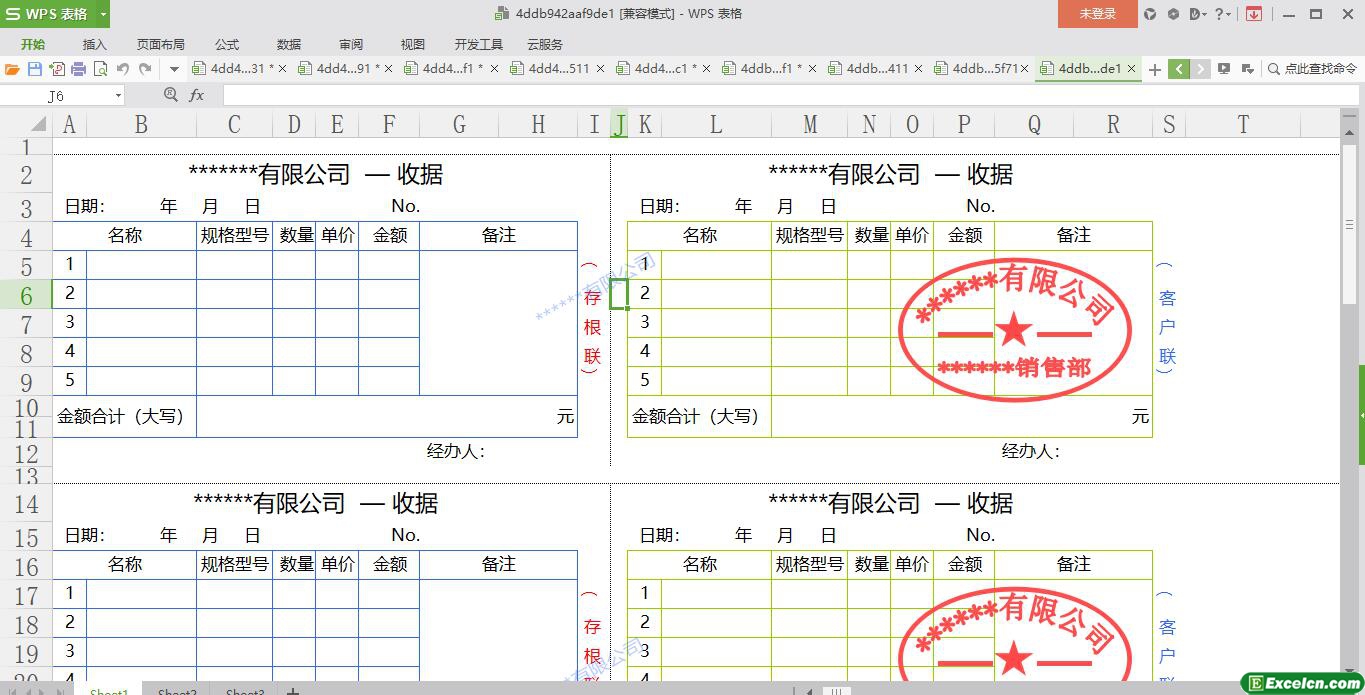Screen dimensions: 1365x695
Task: Close the 4dd4...91 document tab
Action: [389, 69]
